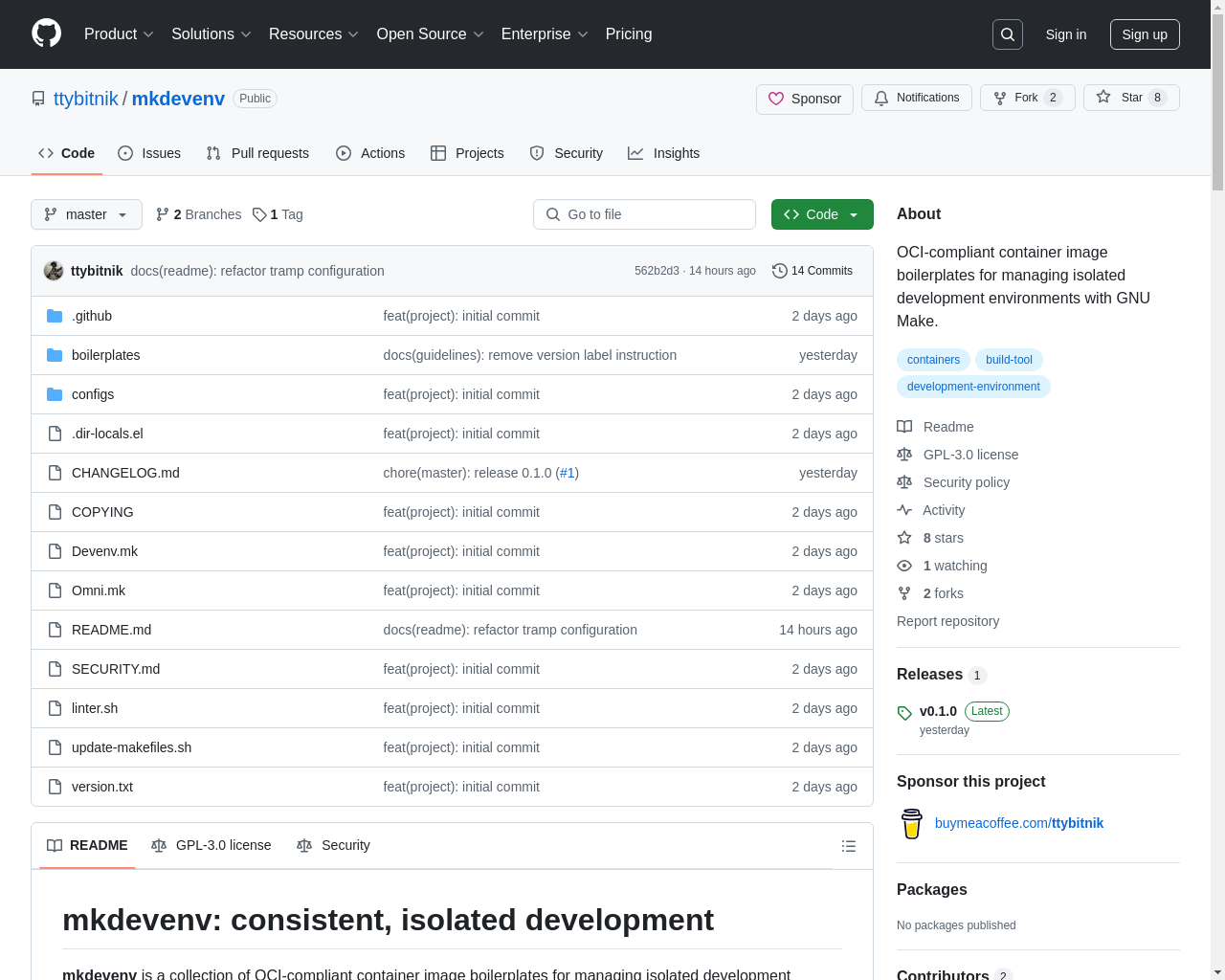Click the GitHub logo icon
Viewport: 1225px width, 980px height.
click(47, 33)
